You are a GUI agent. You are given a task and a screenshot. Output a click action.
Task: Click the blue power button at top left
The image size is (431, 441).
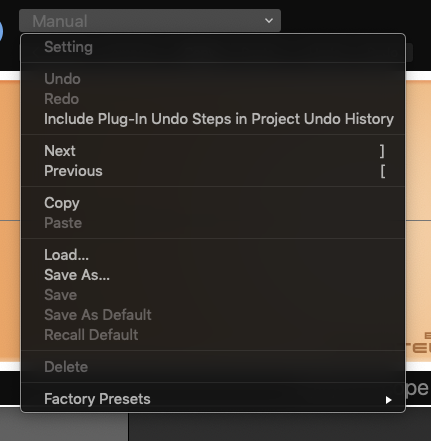(1, 31)
